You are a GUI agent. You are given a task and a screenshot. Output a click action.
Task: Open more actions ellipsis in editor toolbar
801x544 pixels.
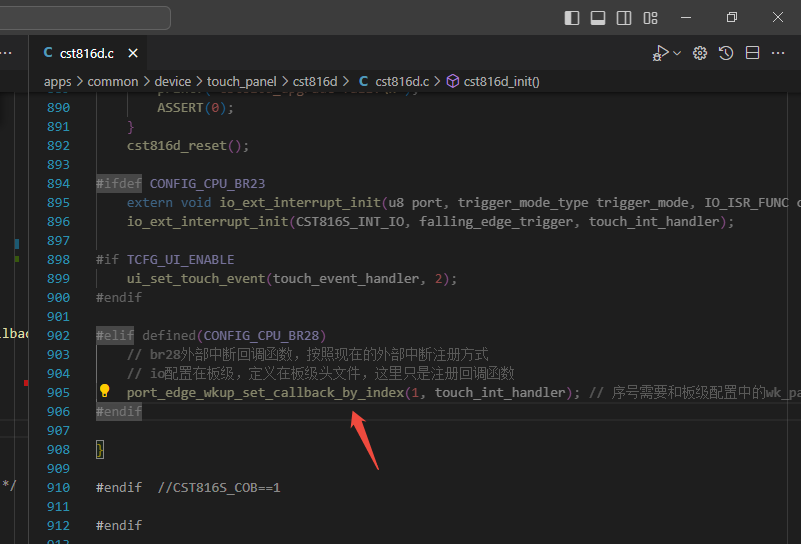778,53
